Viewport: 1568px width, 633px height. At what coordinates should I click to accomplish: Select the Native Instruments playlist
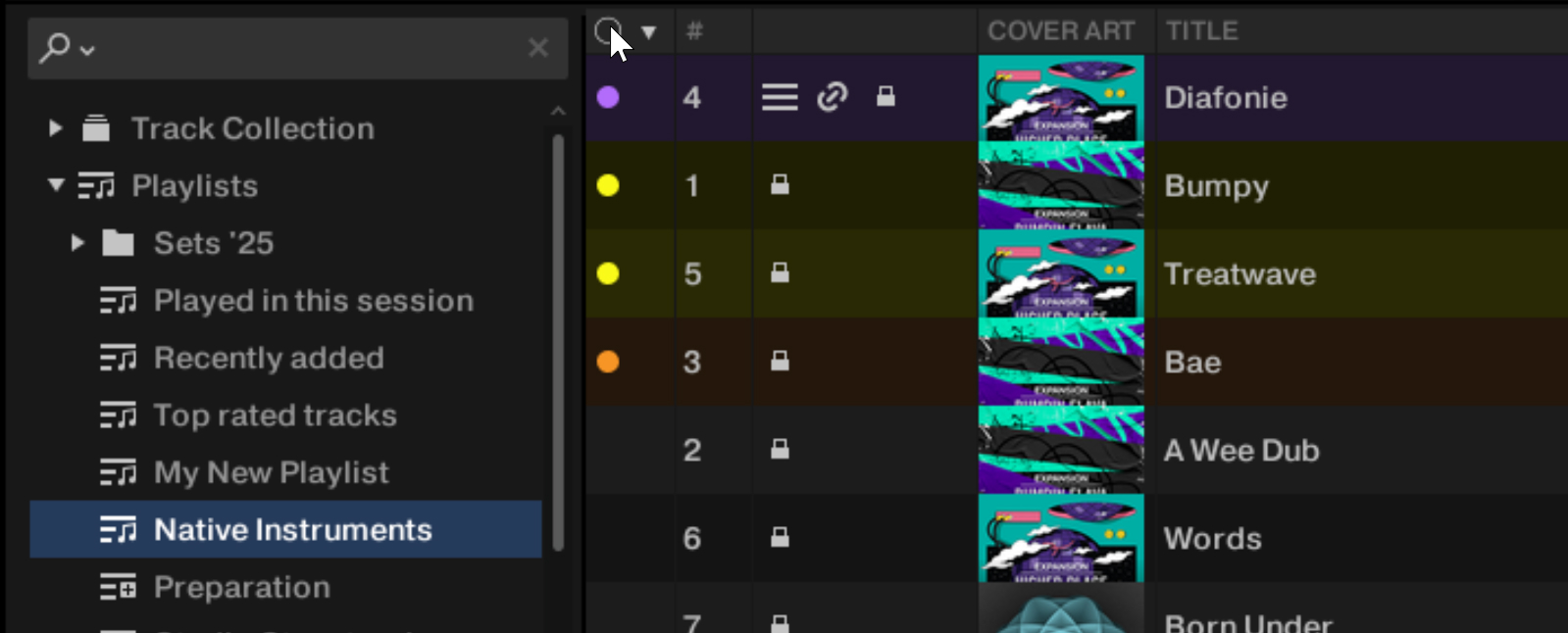pyautogui.click(x=285, y=529)
